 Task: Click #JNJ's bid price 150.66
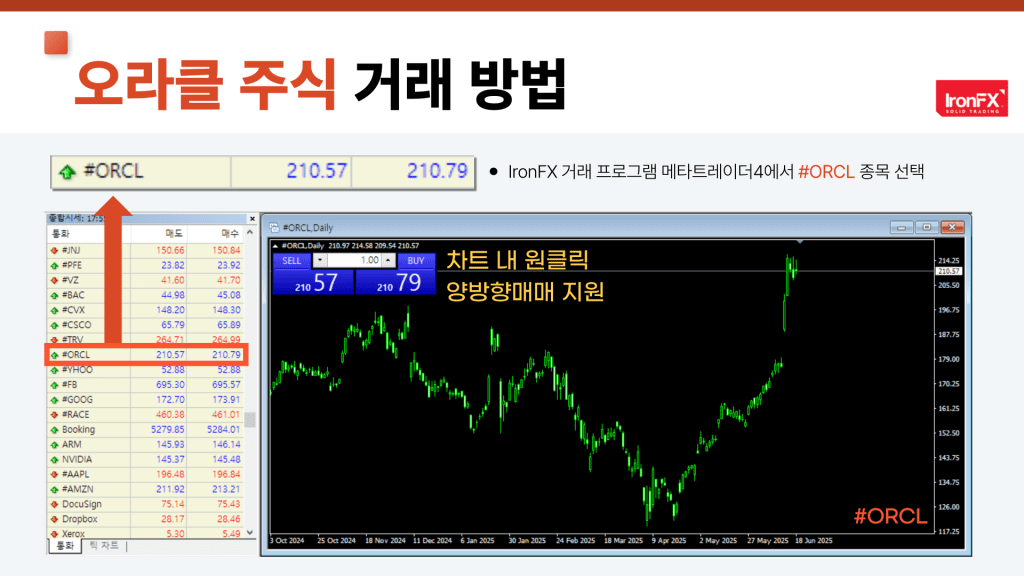(x=170, y=251)
